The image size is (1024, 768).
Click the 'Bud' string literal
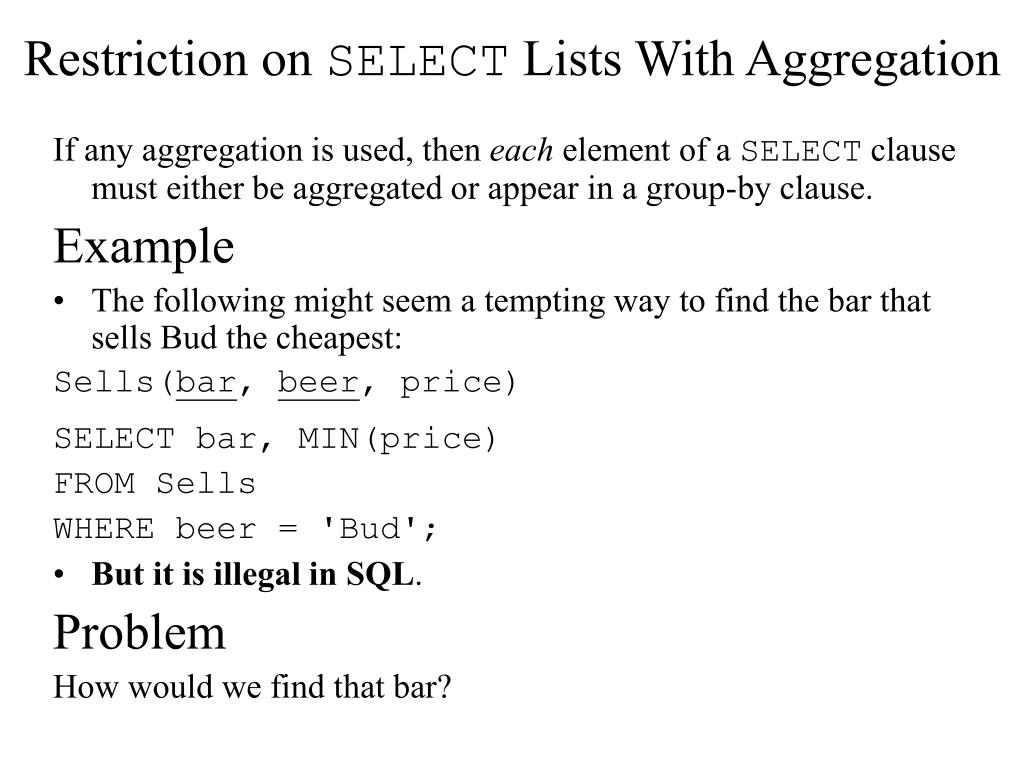tap(369, 529)
